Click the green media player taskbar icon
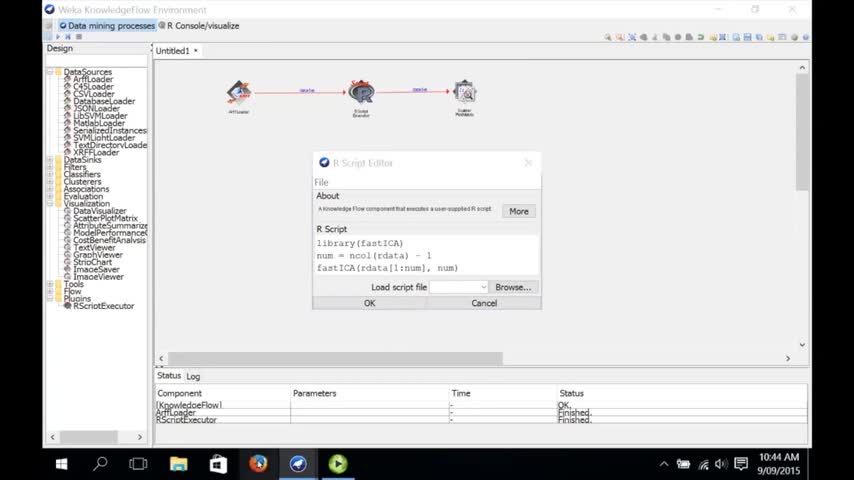This screenshot has width=854, height=480. [338, 464]
